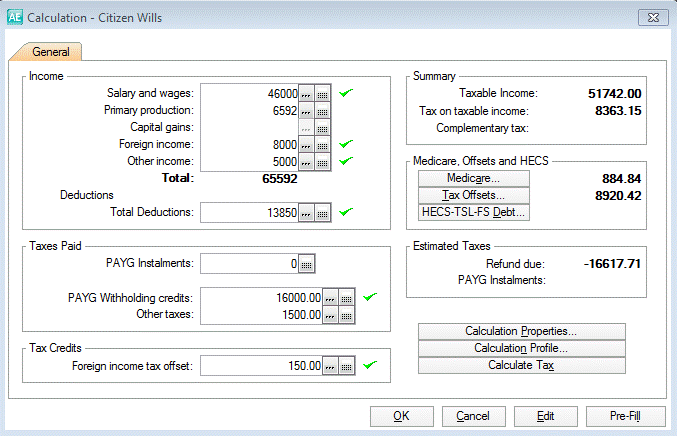This screenshot has height=436, width=677.
Task: Expand Other income details via ellipsis button
Action: (306, 162)
